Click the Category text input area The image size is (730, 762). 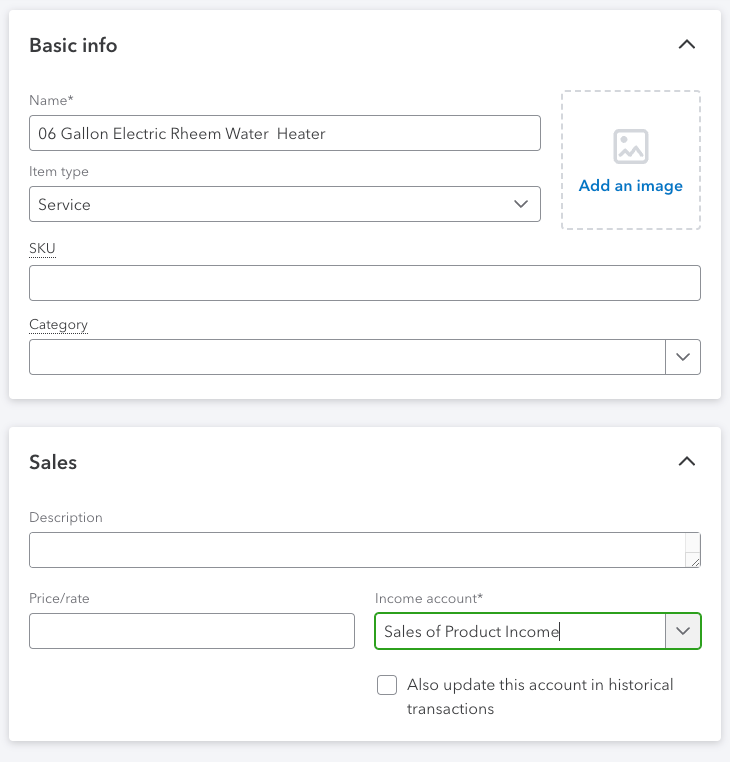point(347,357)
